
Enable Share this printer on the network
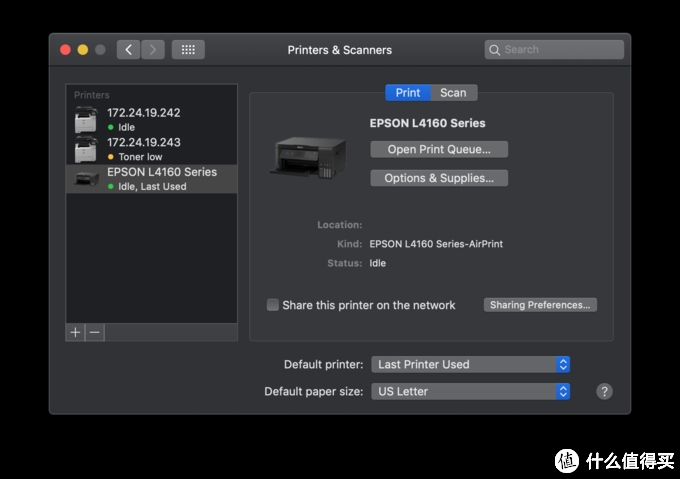point(273,305)
